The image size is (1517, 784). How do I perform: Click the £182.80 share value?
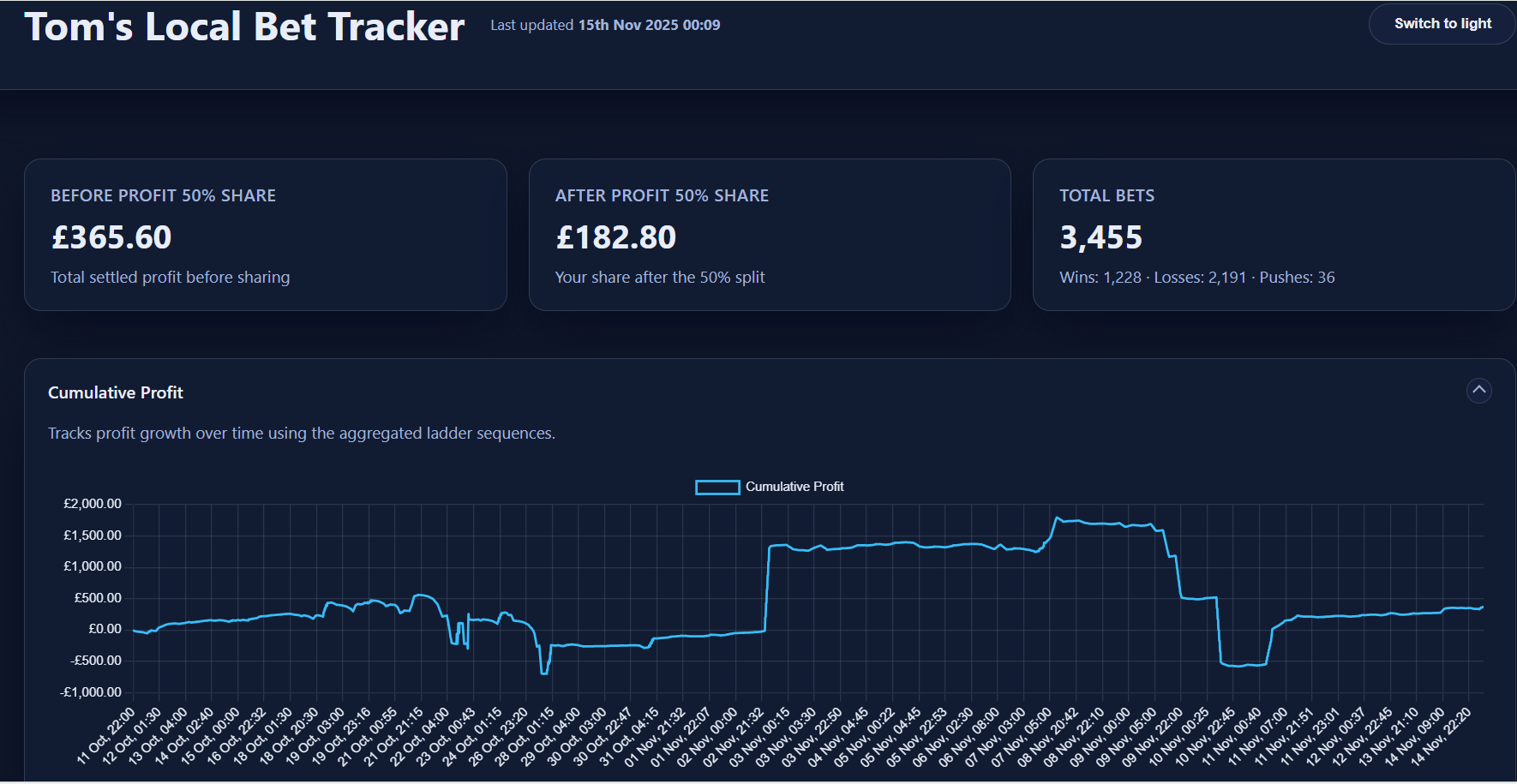click(x=616, y=237)
